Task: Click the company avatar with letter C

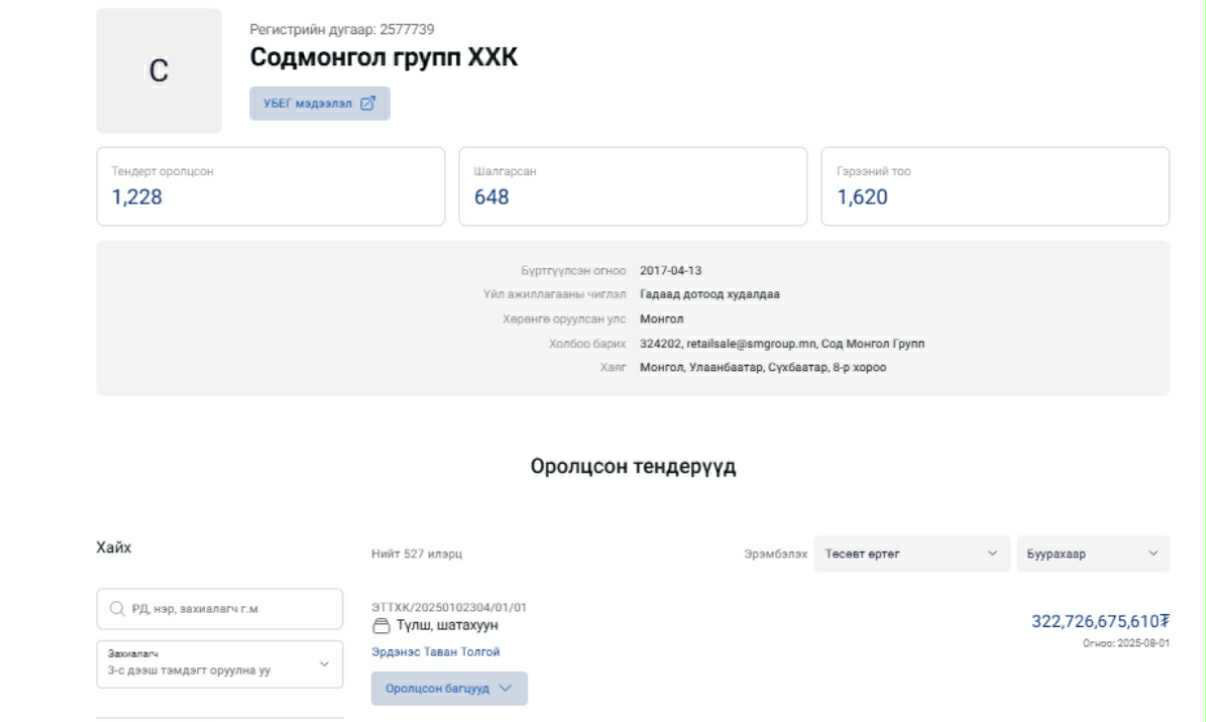Action: point(159,71)
